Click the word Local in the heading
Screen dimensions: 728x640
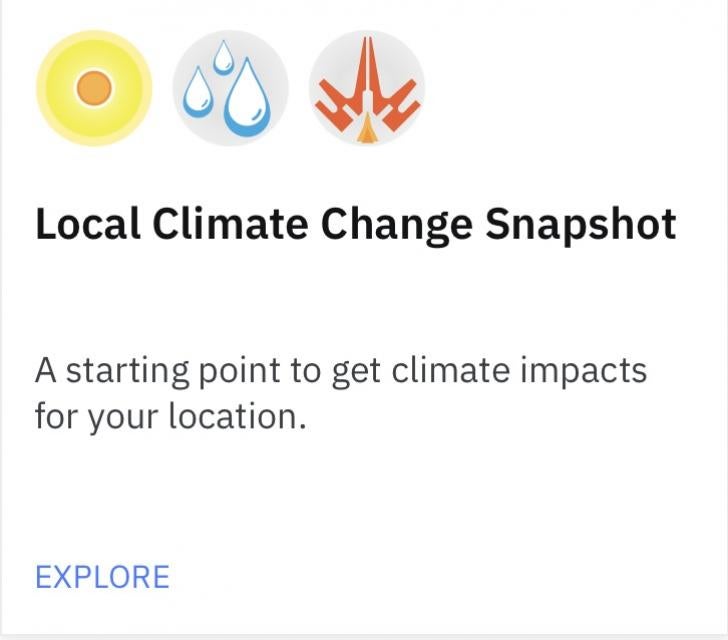pos(88,223)
